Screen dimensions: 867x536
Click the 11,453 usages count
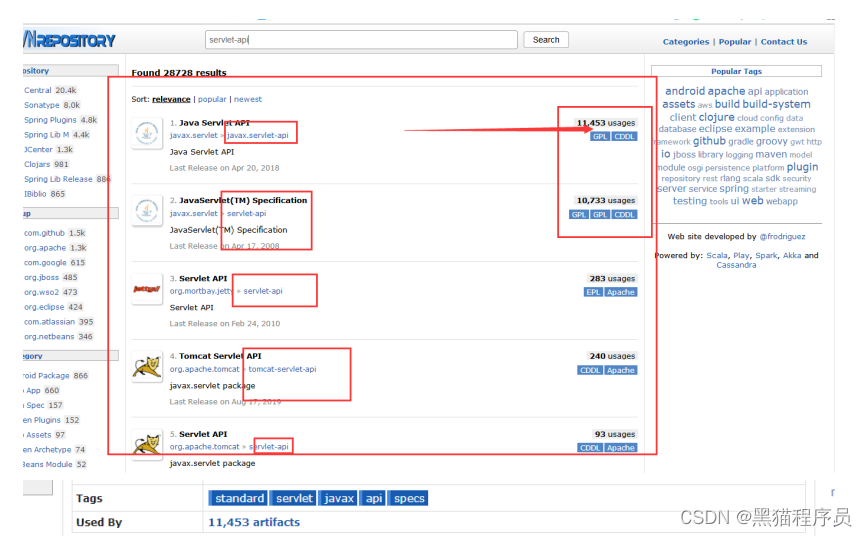click(x=606, y=123)
